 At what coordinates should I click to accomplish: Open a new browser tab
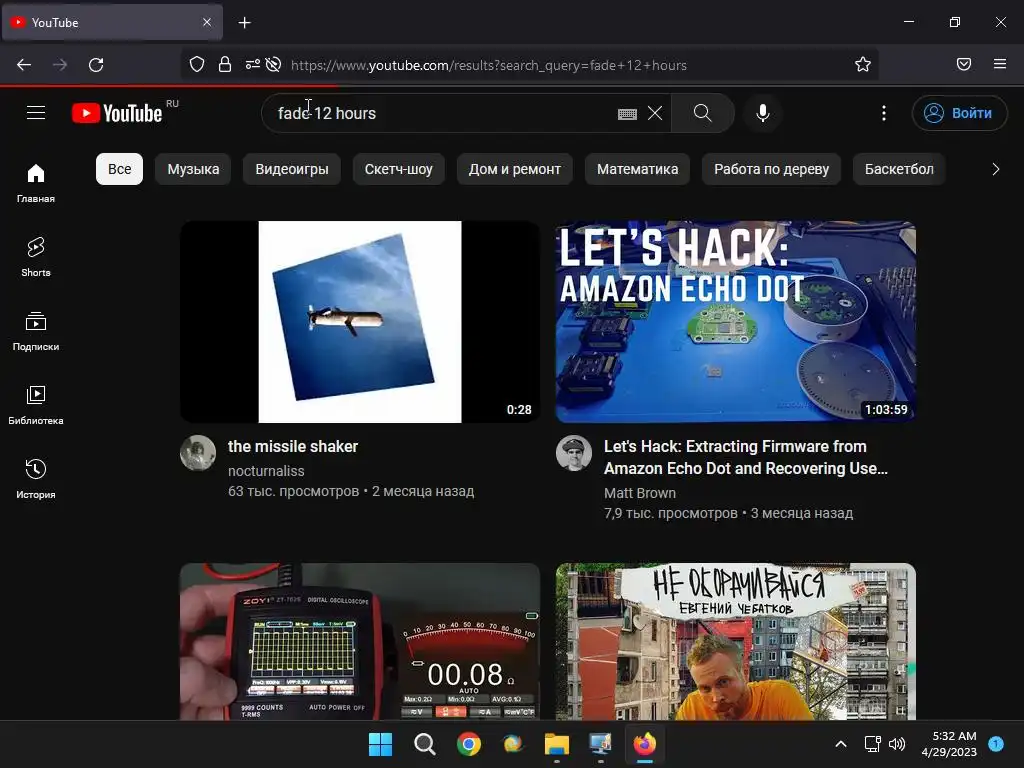(244, 23)
